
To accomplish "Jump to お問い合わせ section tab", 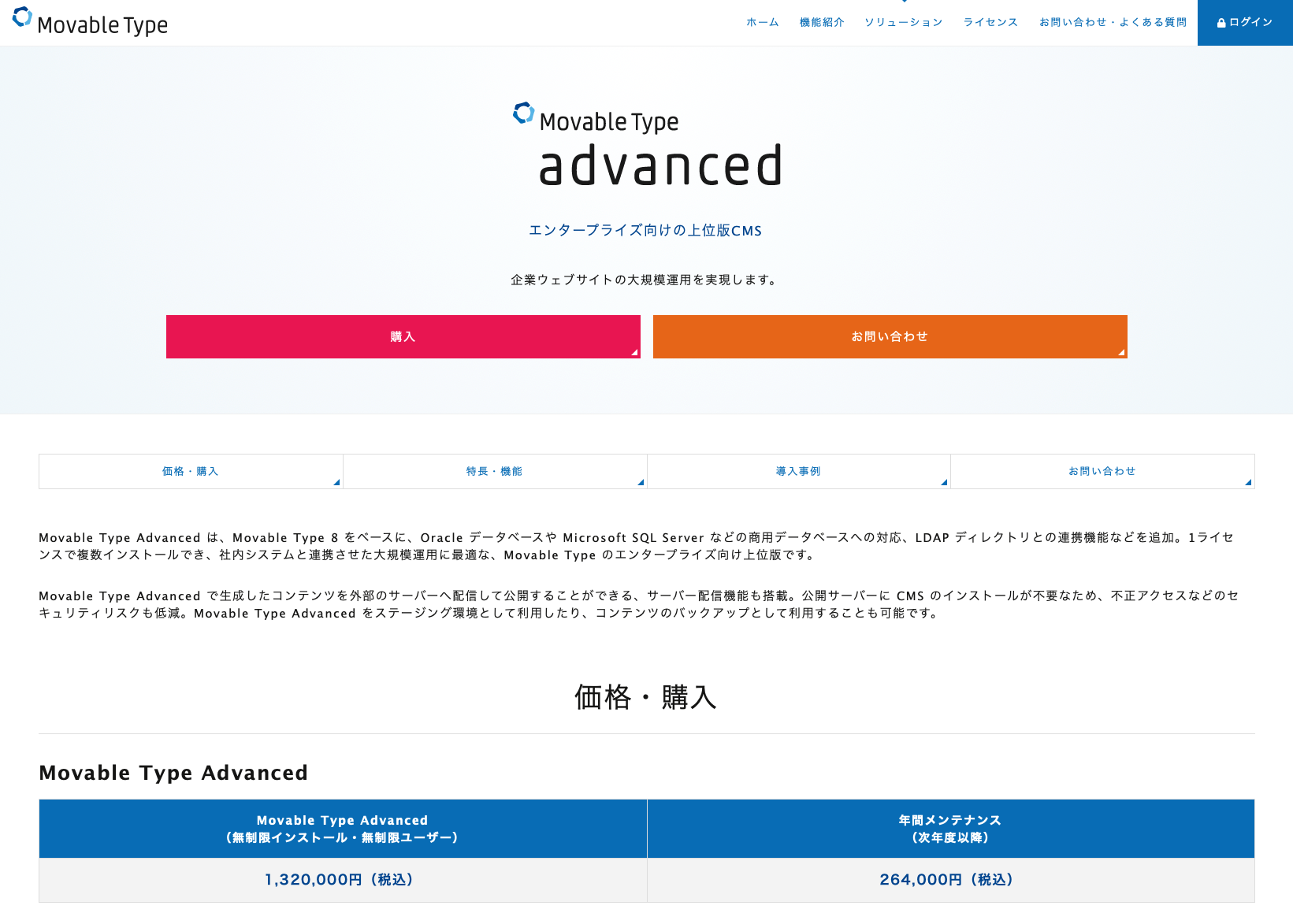I will click(1102, 471).
